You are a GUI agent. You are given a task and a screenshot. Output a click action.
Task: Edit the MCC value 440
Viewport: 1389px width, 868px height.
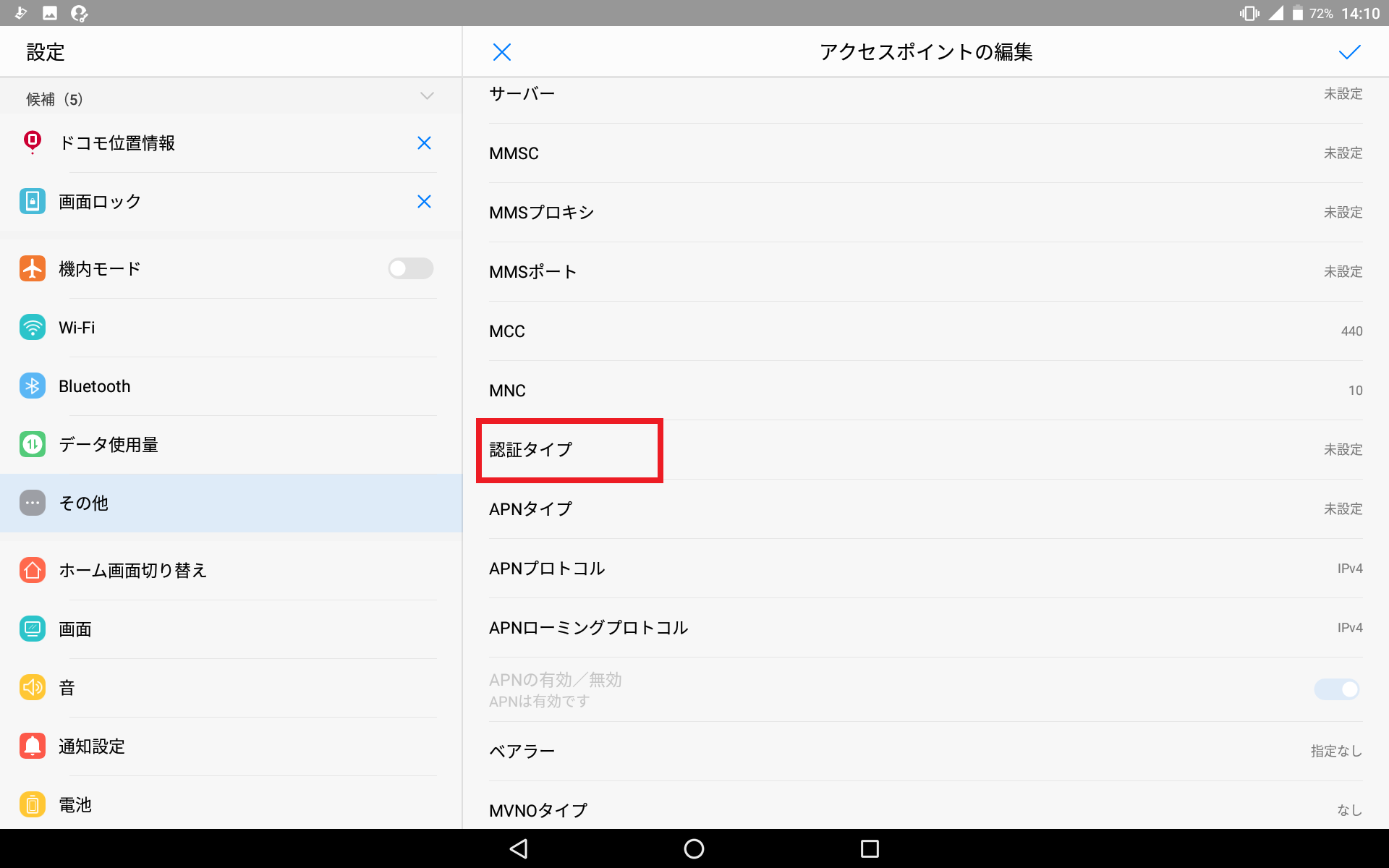point(925,331)
